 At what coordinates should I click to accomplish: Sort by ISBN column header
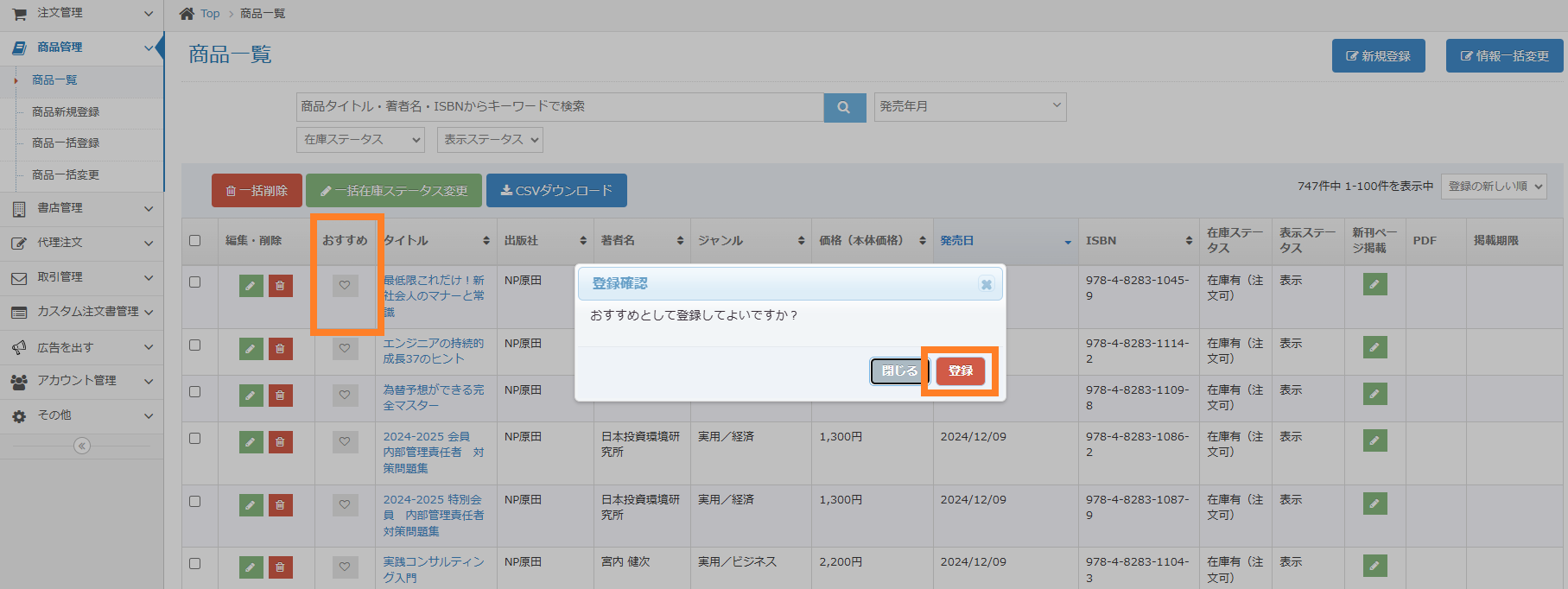(x=1139, y=240)
